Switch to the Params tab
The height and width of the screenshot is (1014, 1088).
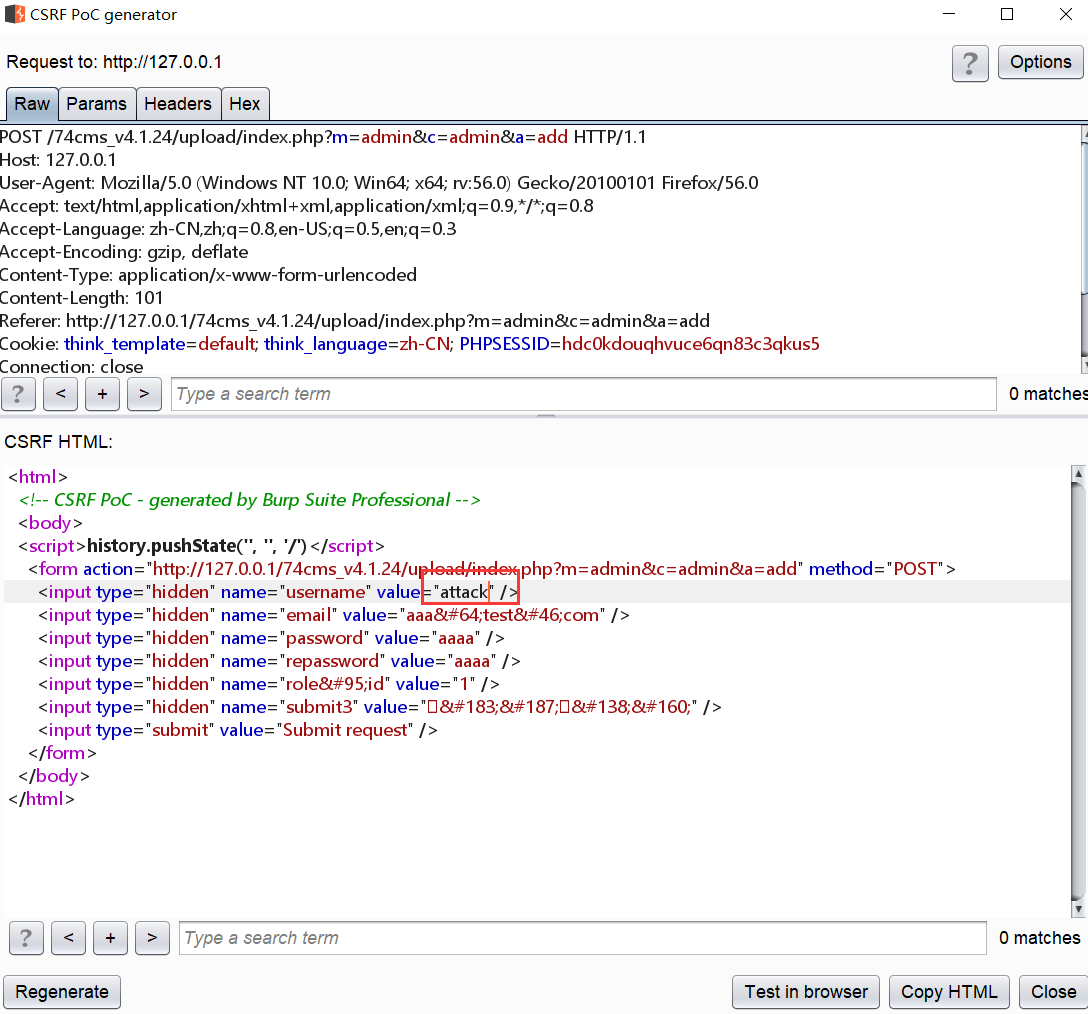pyautogui.click(x=96, y=104)
